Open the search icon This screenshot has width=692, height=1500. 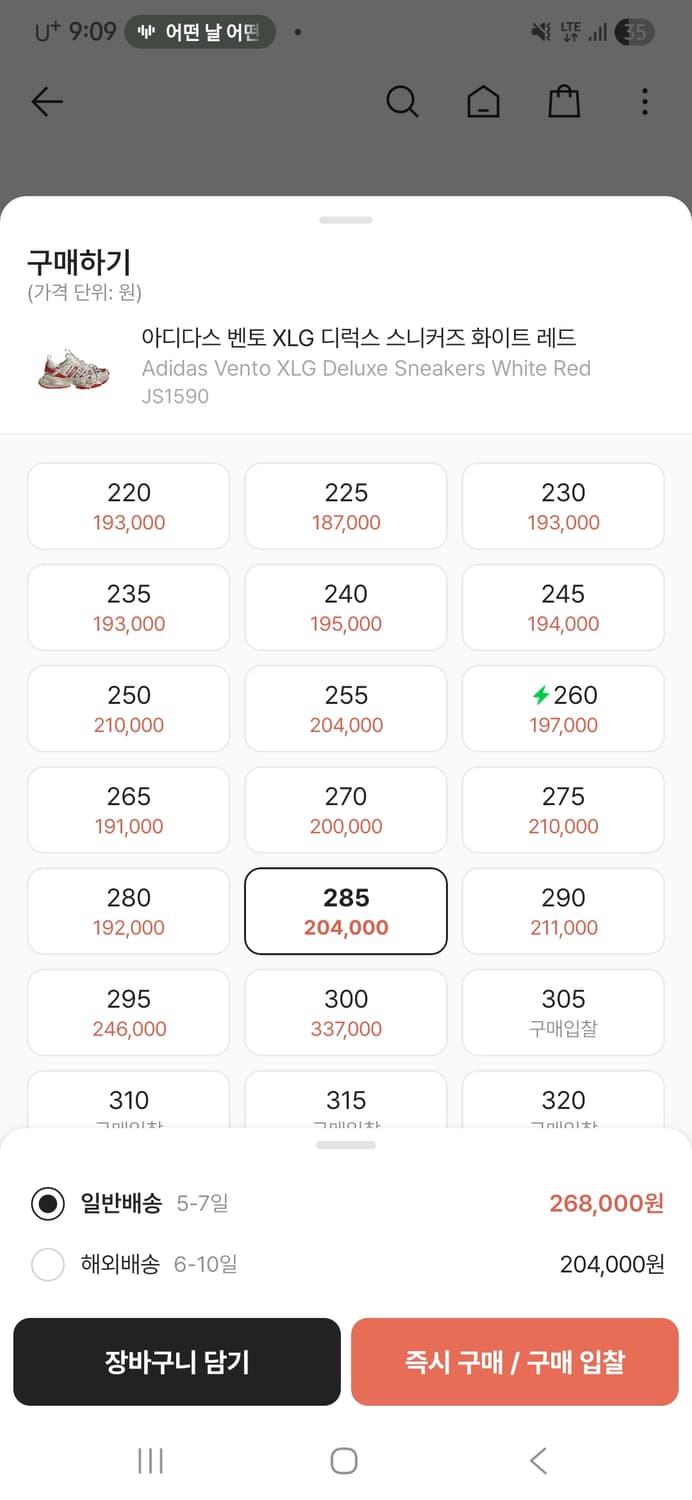(402, 101)
